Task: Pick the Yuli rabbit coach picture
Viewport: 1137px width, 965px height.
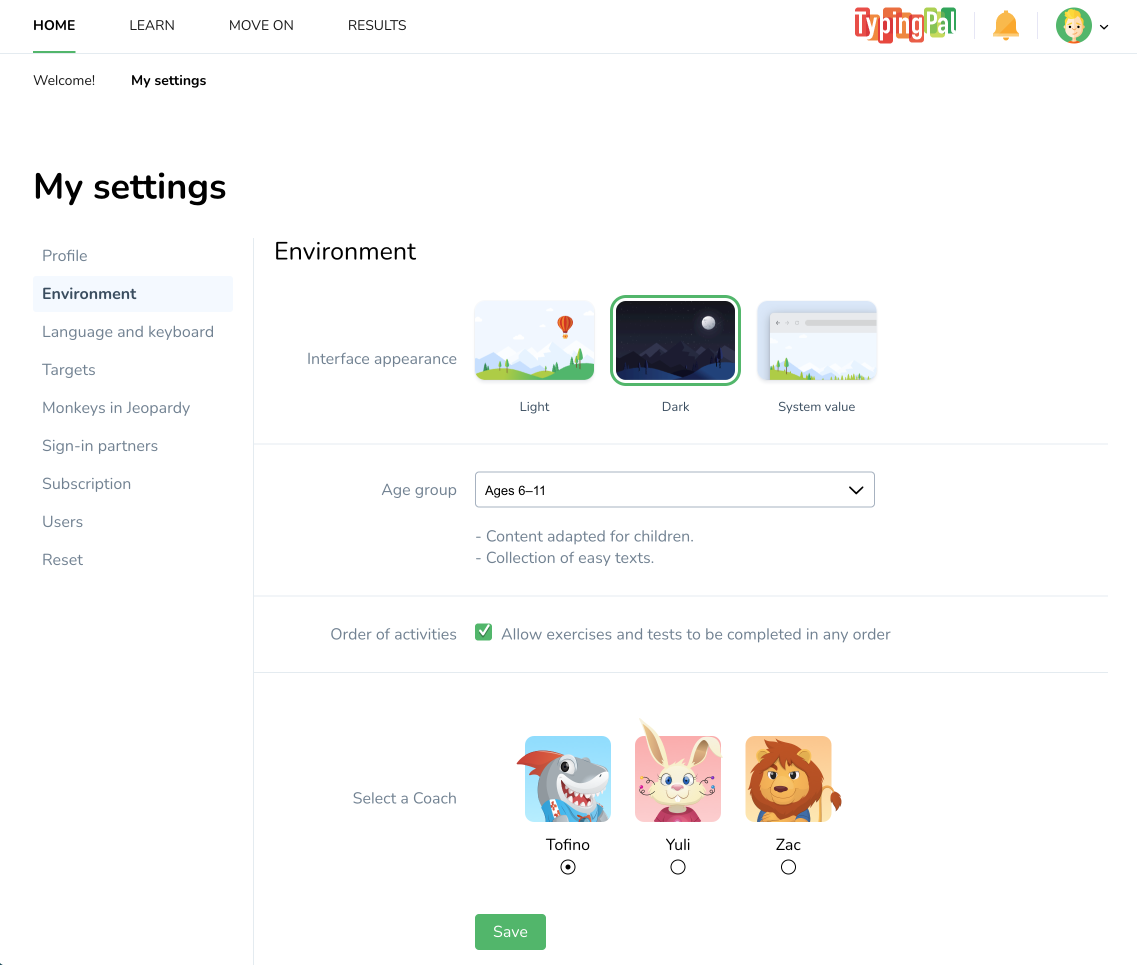Action: 678,779
